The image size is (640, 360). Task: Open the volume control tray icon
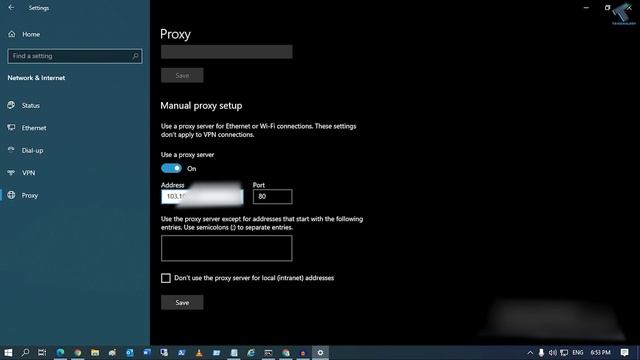[553, 353]
